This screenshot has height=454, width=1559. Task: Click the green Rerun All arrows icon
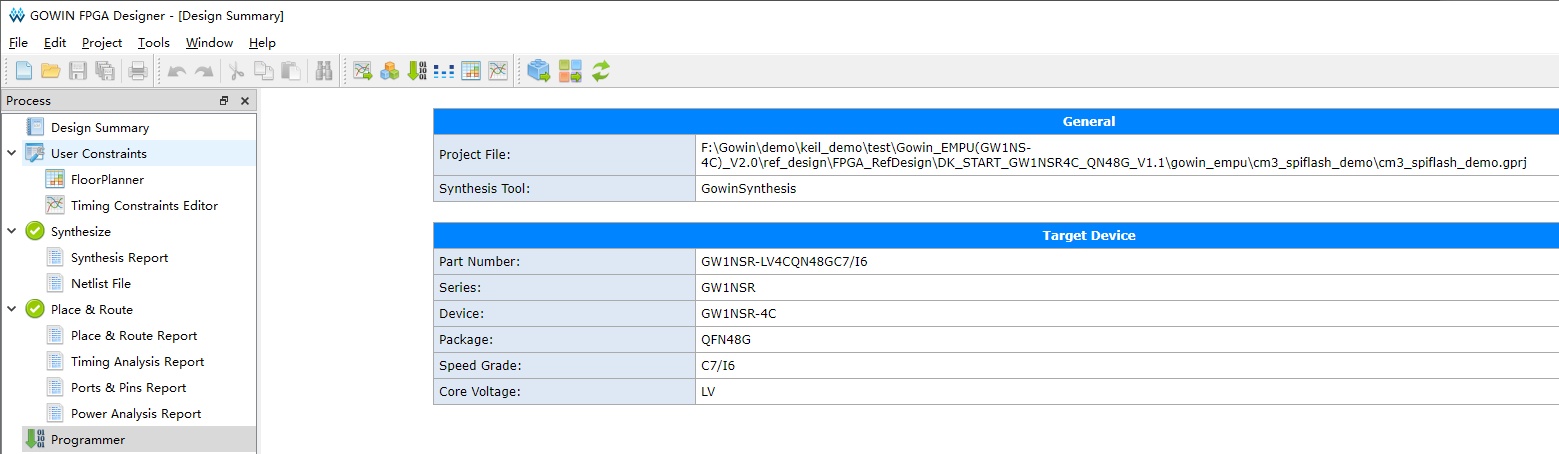point(601,71)
